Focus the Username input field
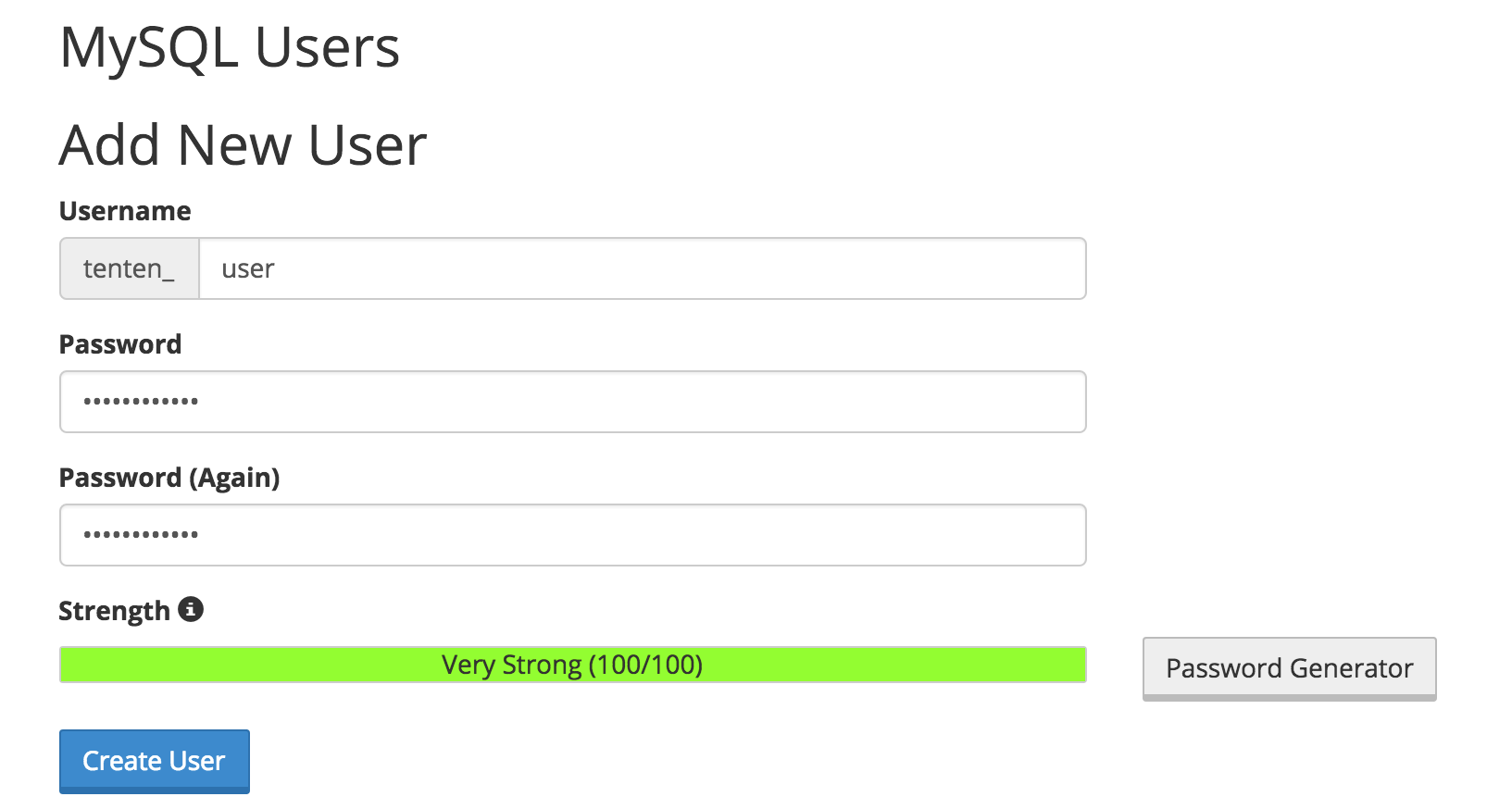 pos(643,268)
